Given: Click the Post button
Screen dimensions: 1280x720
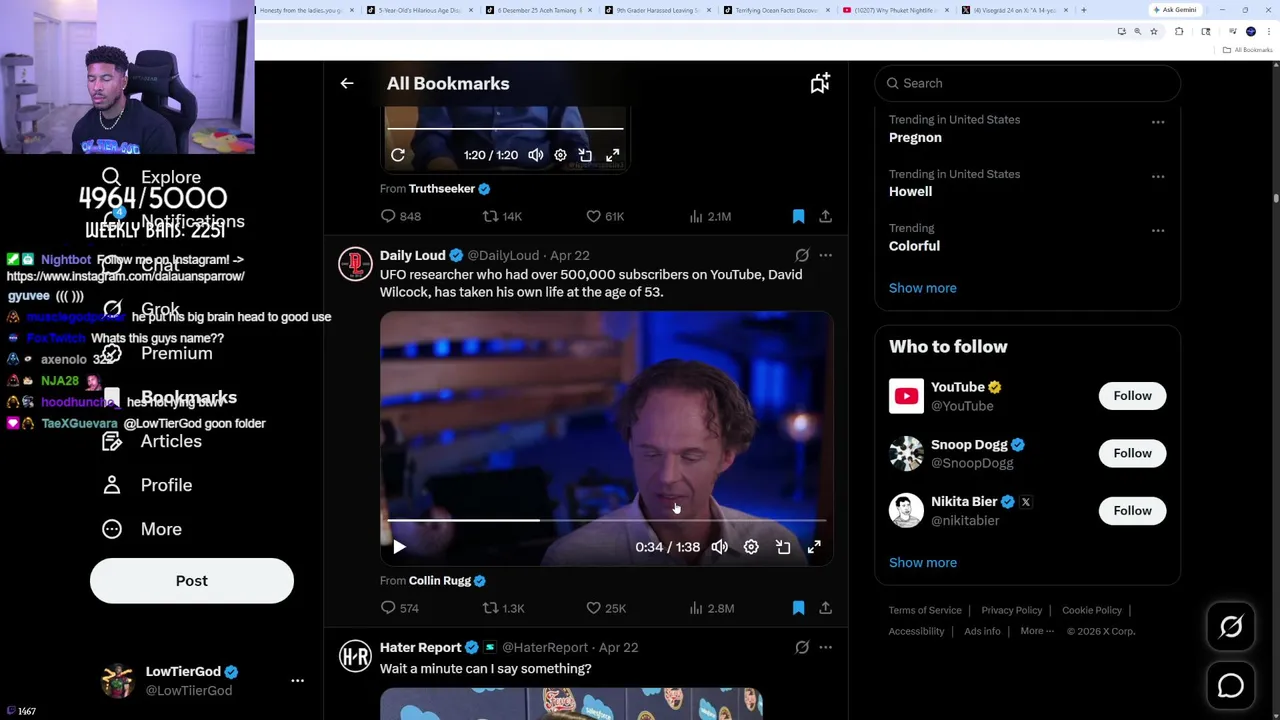Looking at the screenshot, I should pos(192,581).
